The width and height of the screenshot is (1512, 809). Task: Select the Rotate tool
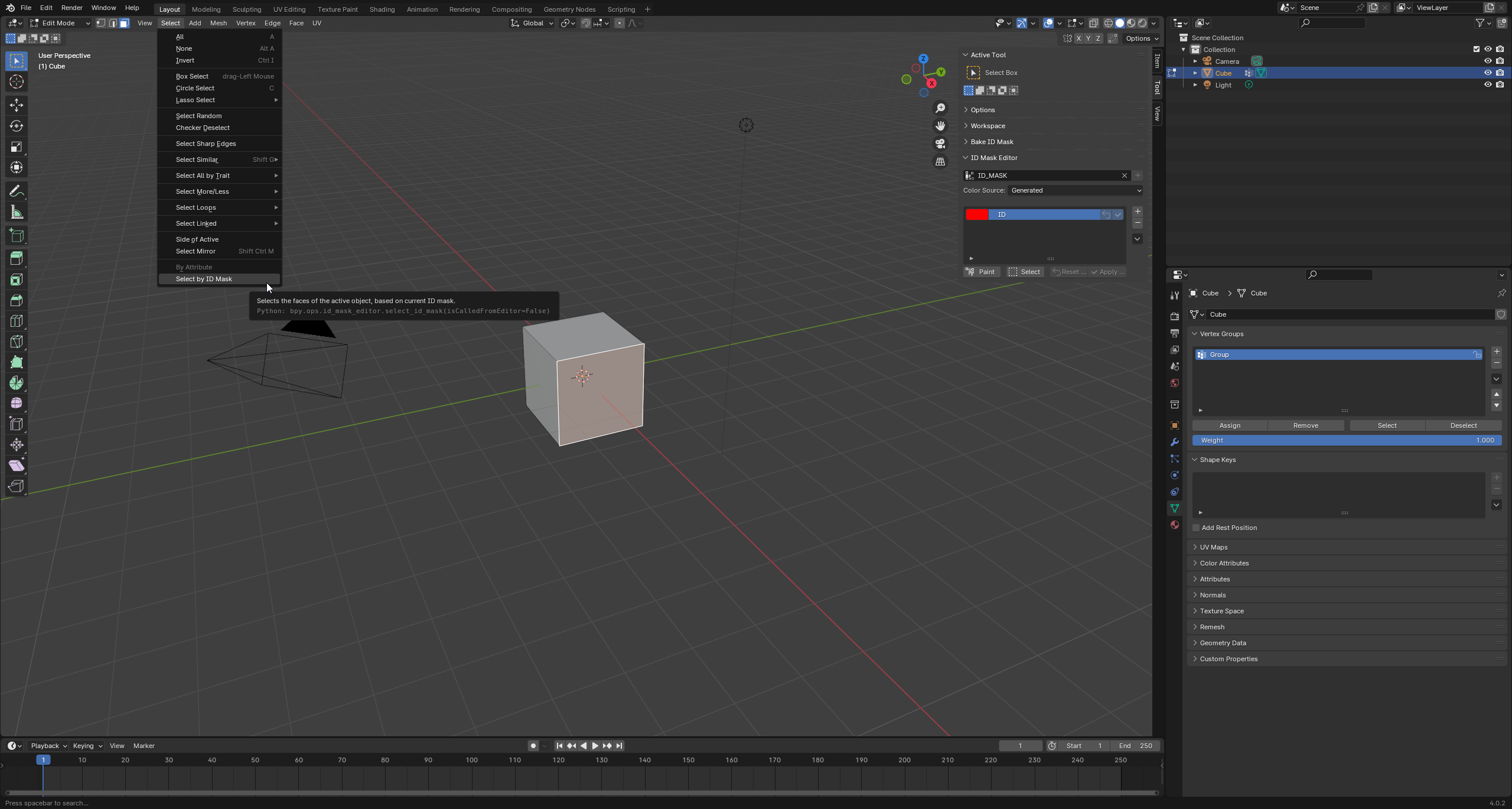[17, 126]
